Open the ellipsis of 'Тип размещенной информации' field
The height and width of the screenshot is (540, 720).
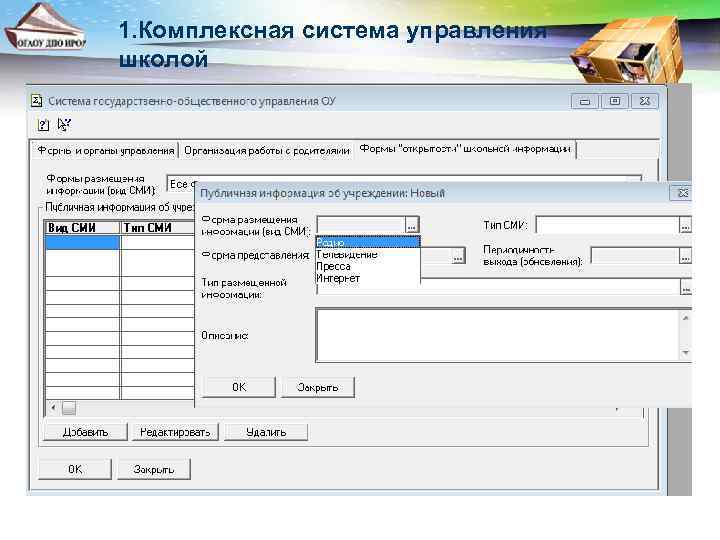pyautogui.click(x=686, y=288)
